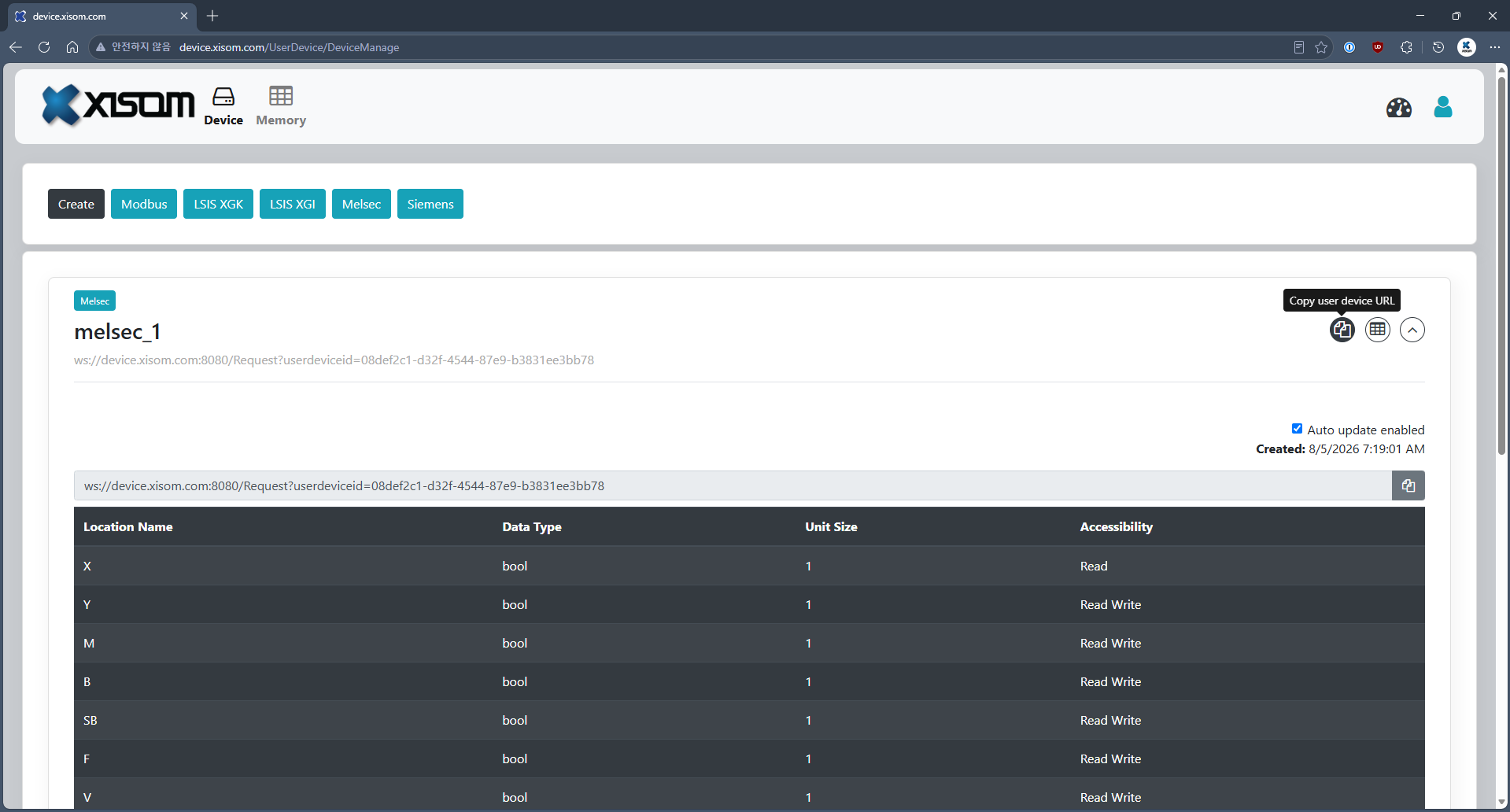Open the Memory section icon

(281, 106)
